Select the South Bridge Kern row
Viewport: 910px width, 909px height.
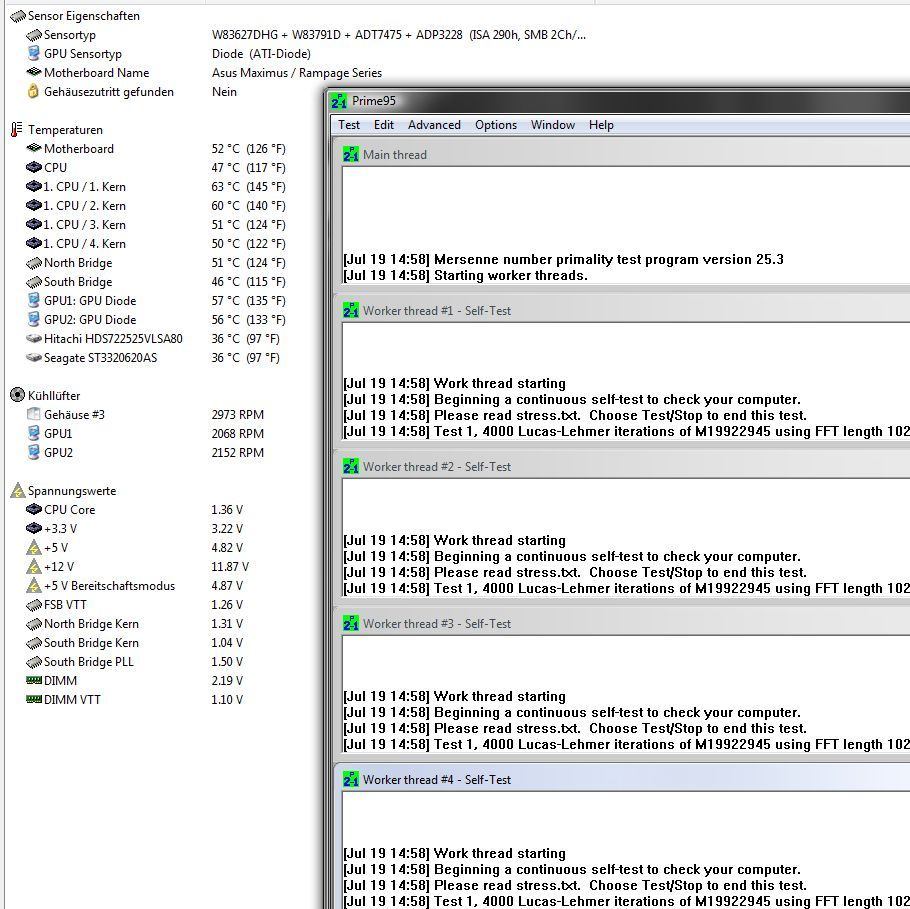[135, 643]
